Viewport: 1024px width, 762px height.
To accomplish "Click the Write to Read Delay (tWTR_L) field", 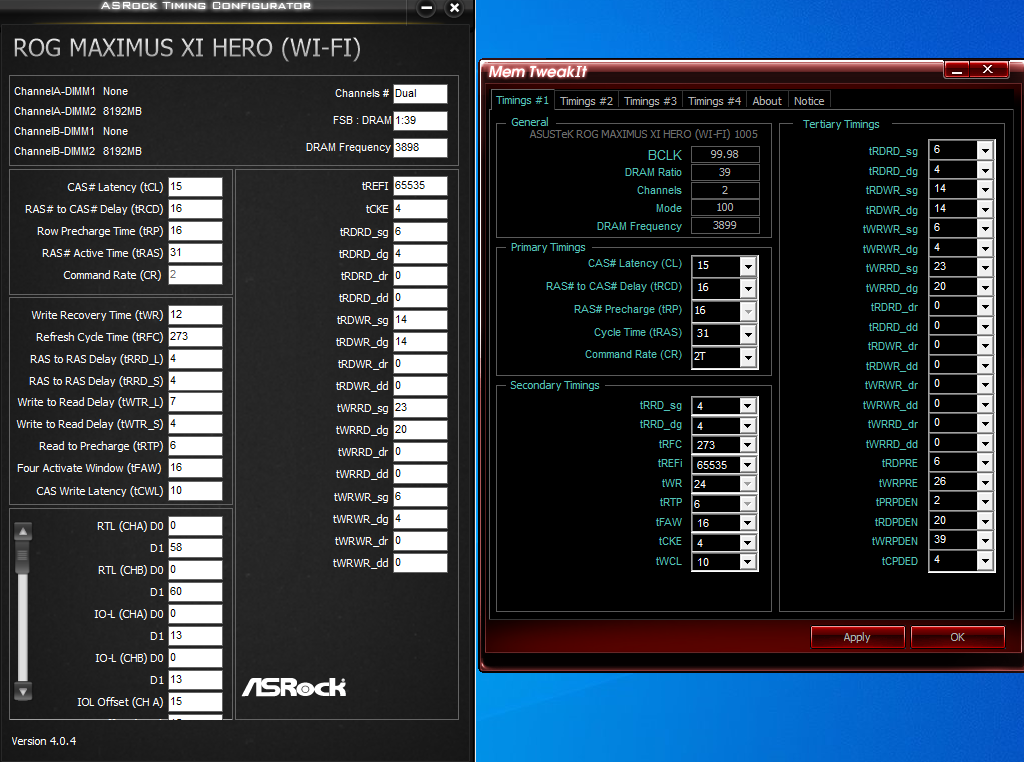I will click(195, 402).
